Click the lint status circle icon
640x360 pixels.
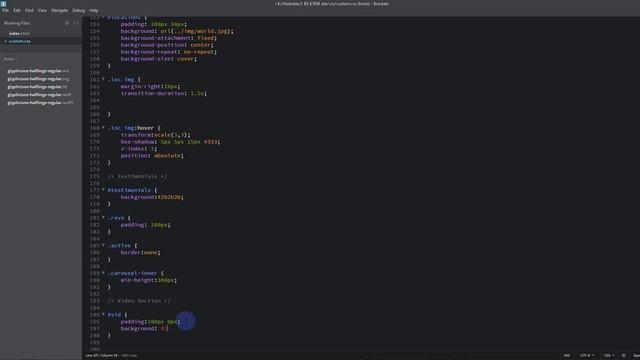coord(624,356)
